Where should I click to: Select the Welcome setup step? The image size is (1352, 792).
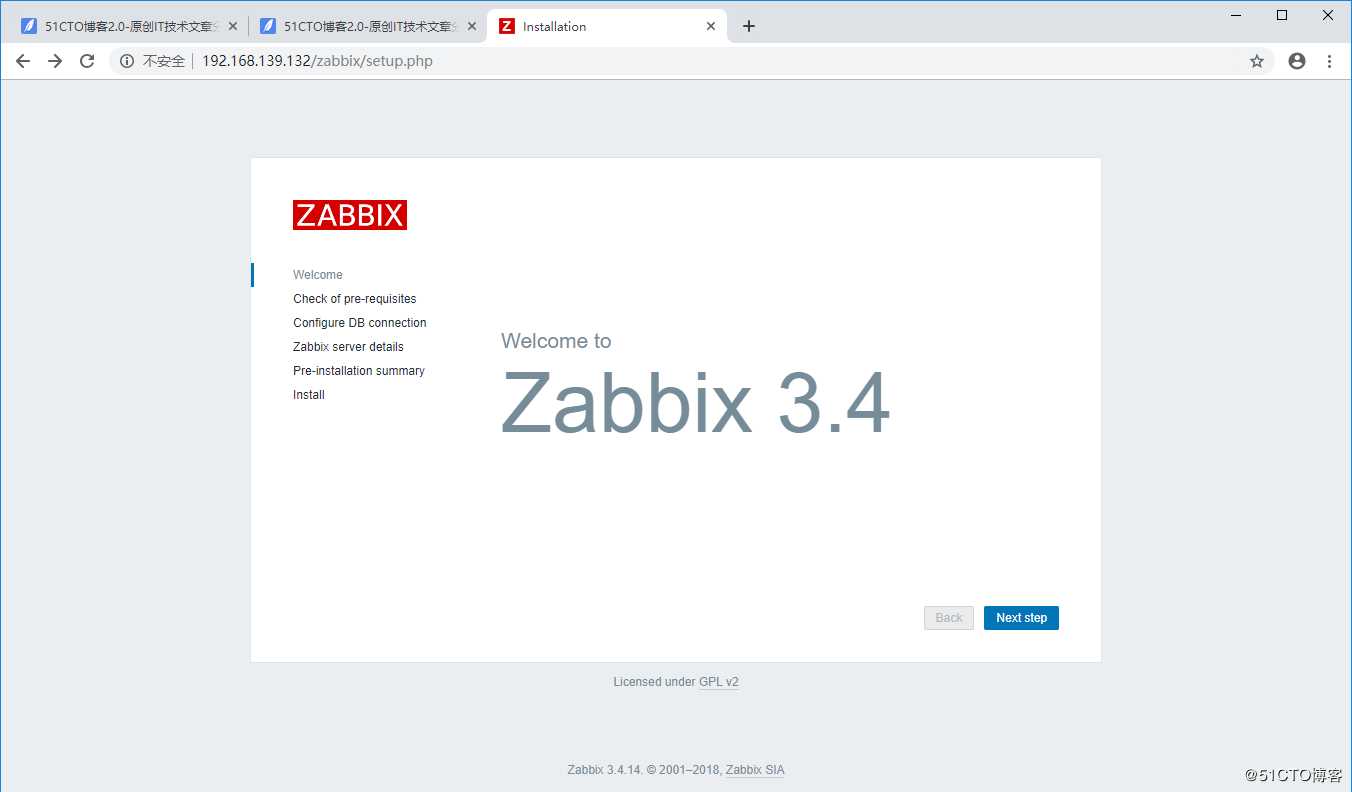pos(318,275)
